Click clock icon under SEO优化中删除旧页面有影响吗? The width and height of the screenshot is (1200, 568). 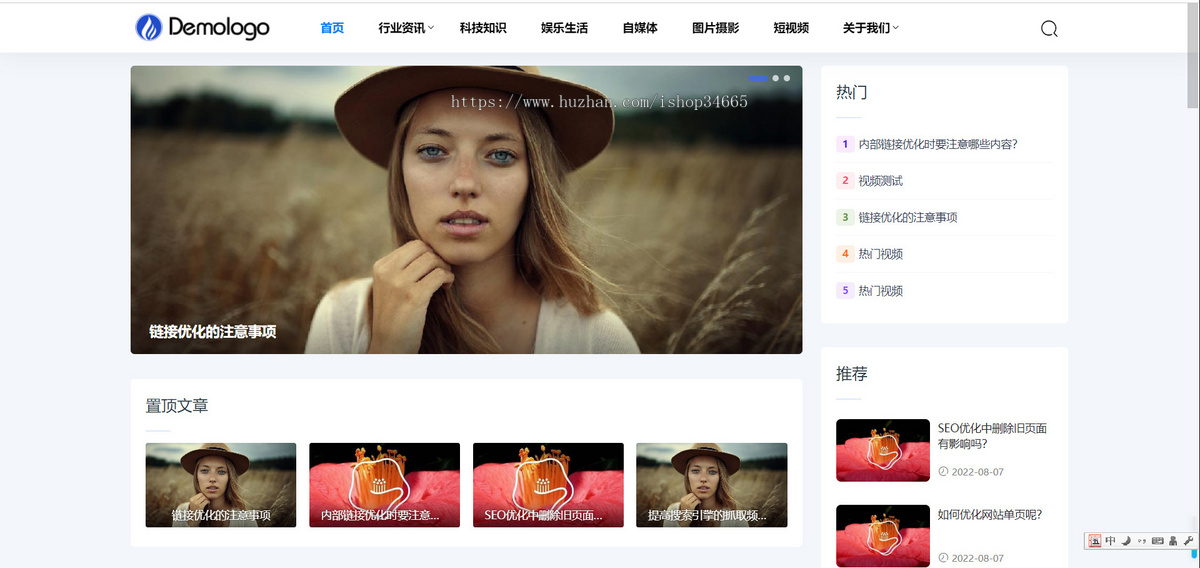click(942, 471)
